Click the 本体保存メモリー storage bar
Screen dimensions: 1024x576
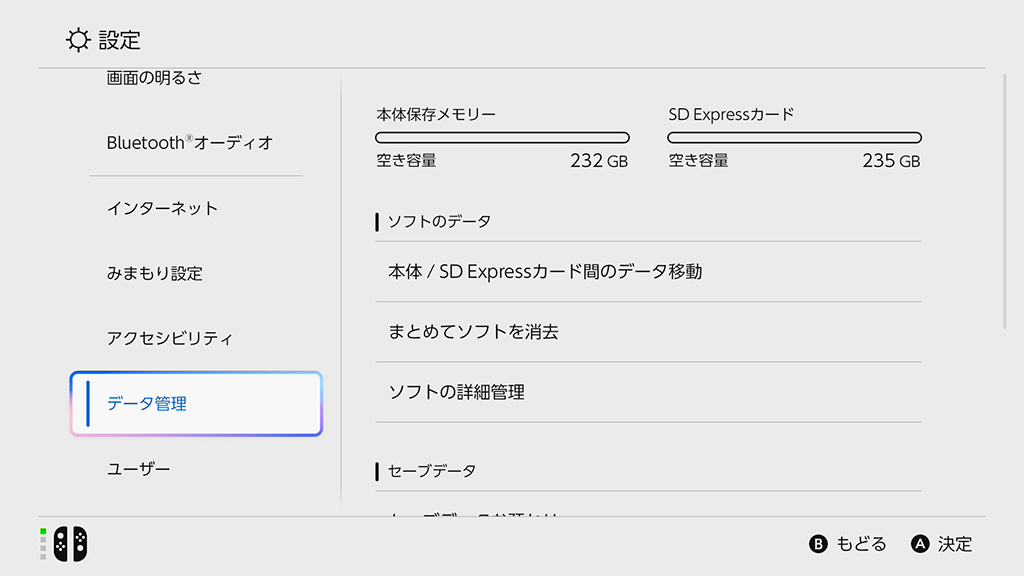pos(502,138)
